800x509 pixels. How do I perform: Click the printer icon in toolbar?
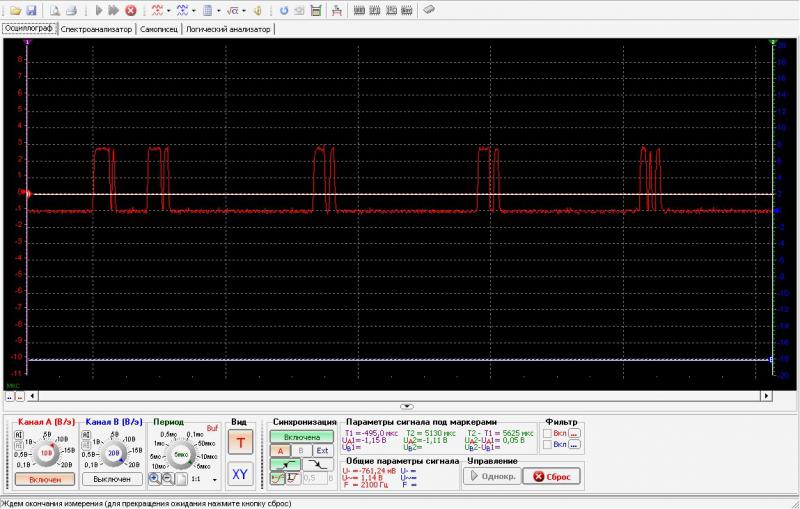point(71,10)
